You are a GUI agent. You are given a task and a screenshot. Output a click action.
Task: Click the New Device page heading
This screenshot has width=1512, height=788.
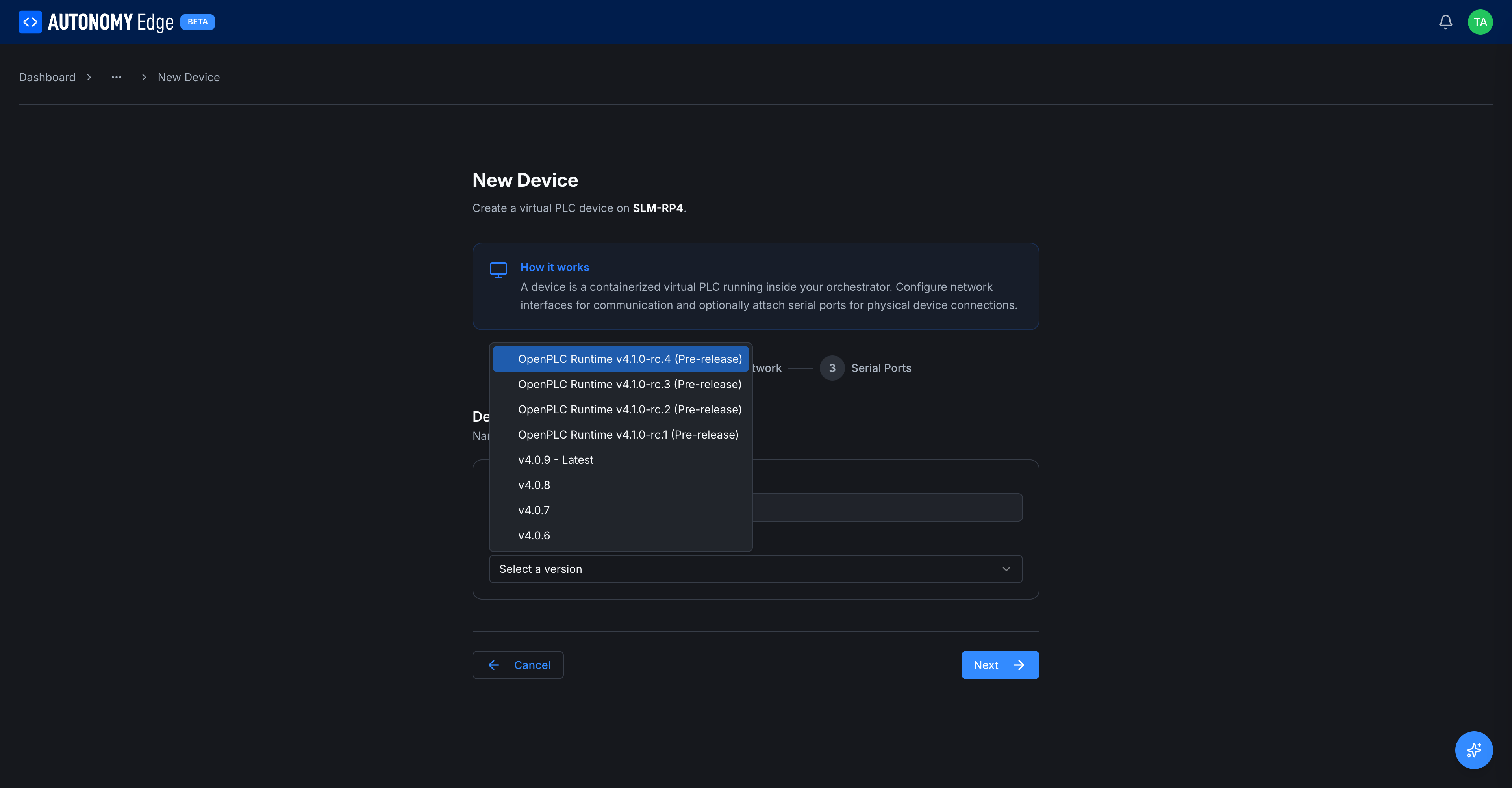pos(525,180)
